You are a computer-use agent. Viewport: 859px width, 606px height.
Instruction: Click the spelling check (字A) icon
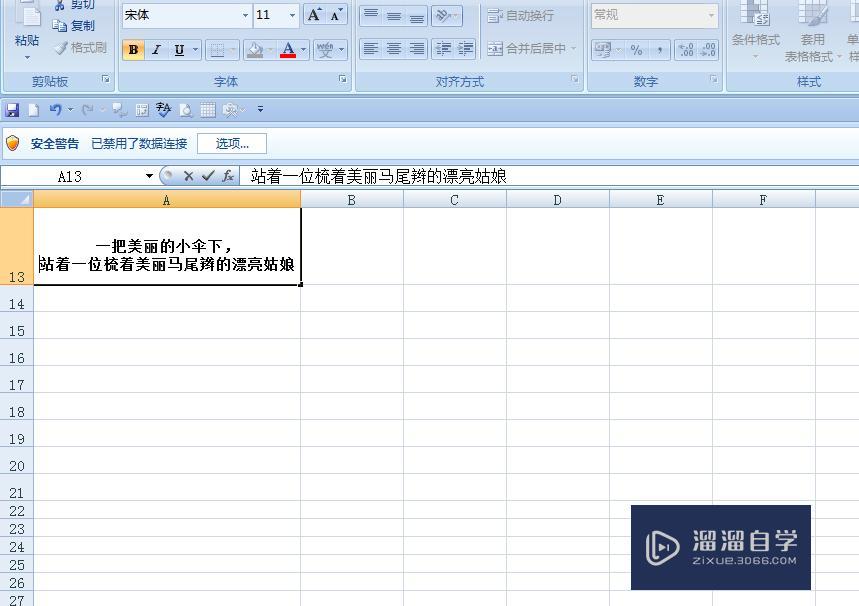[163, 110]
